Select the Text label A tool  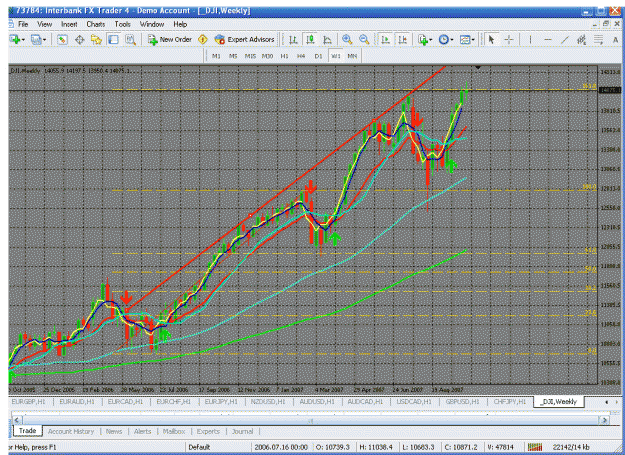click(615, 39)
